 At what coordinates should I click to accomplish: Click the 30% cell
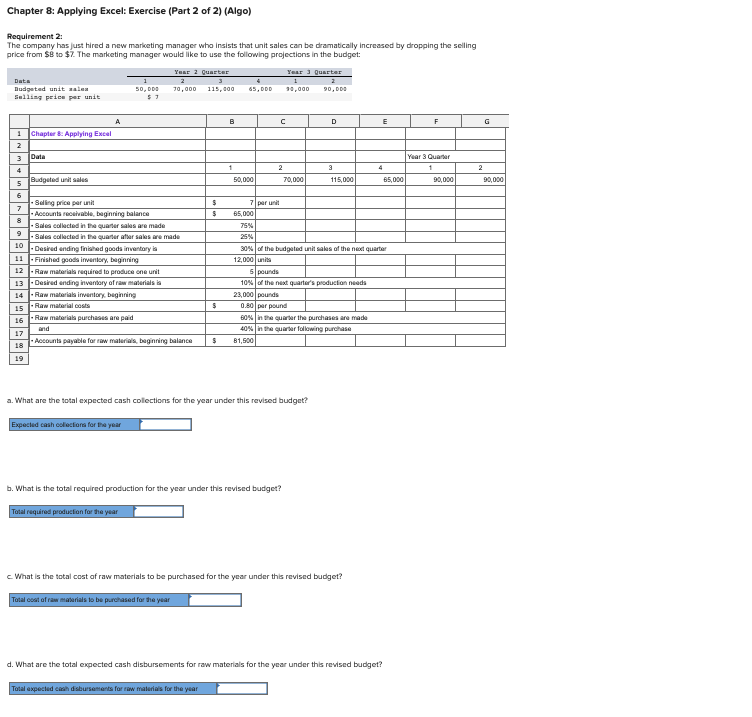pyautogui.click(x=231, y=248)
